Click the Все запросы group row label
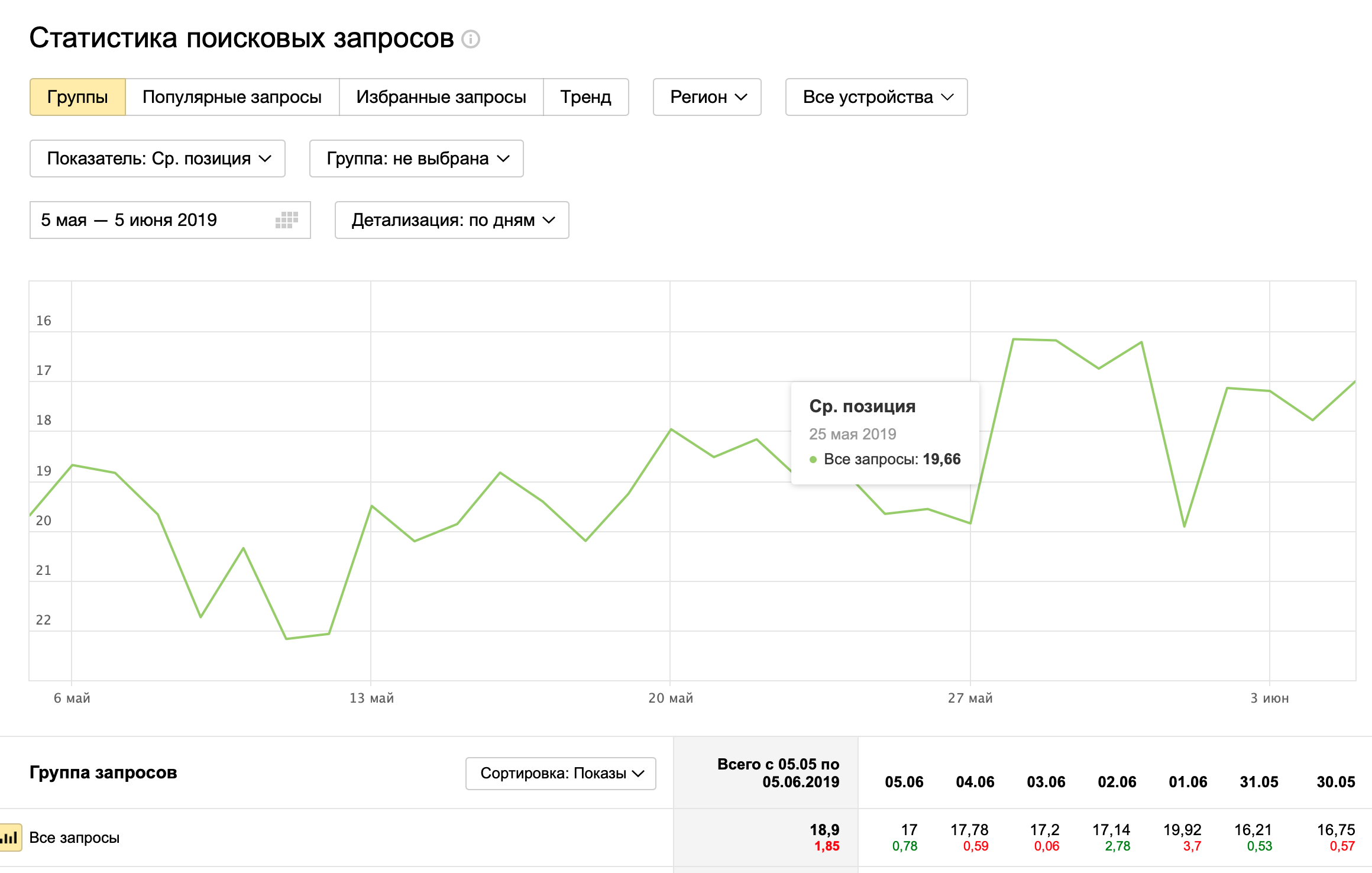Viewport: 1372px width, 873px height. pos(75,838)
